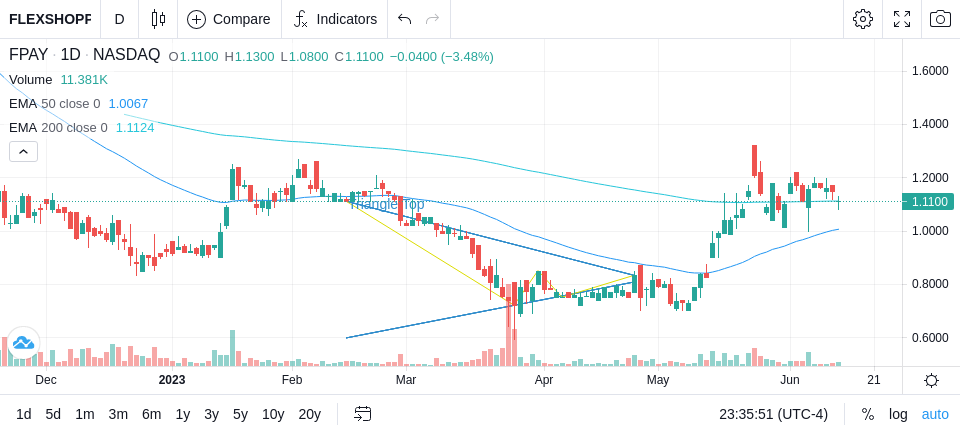960x433 pixels.
Task: Click the 1.6000 price axis label
Action: 930,71
